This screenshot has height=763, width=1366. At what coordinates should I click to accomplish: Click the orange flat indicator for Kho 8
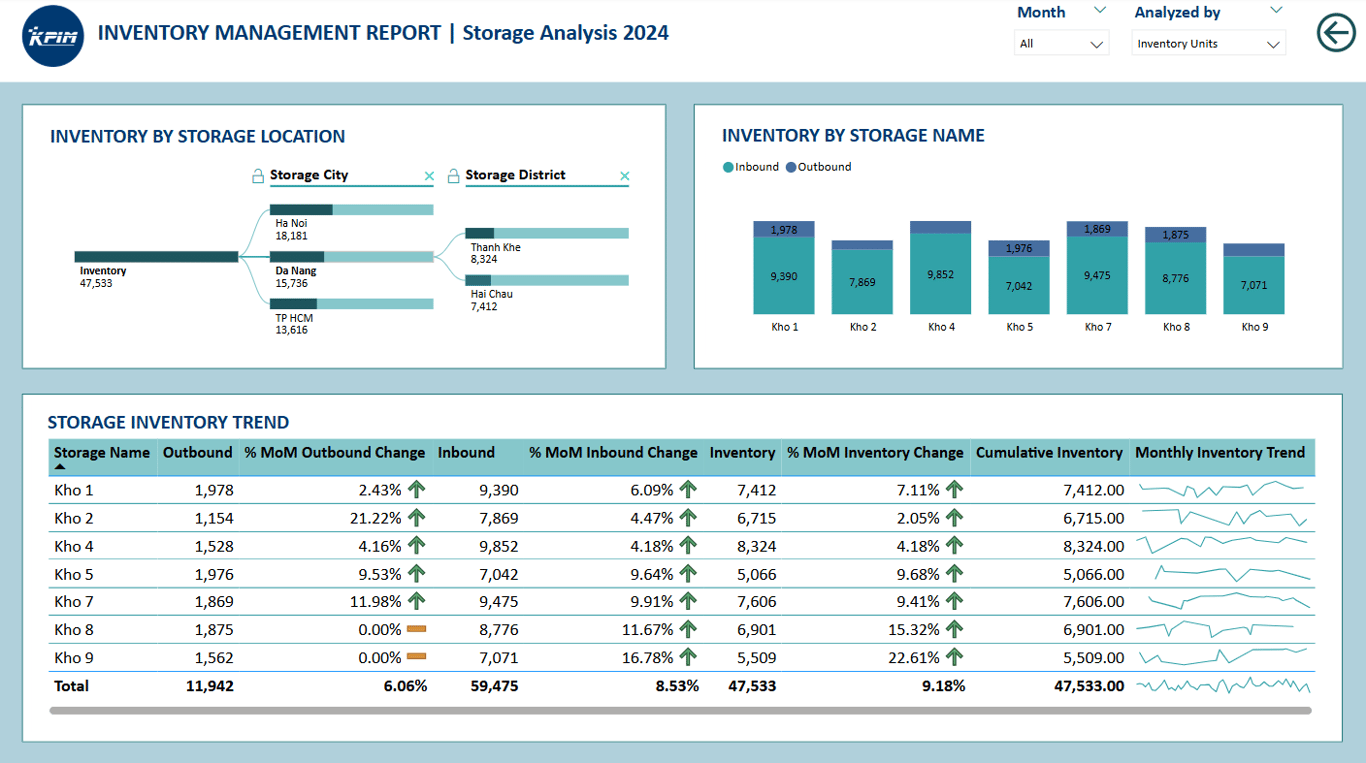coord(417,629)
